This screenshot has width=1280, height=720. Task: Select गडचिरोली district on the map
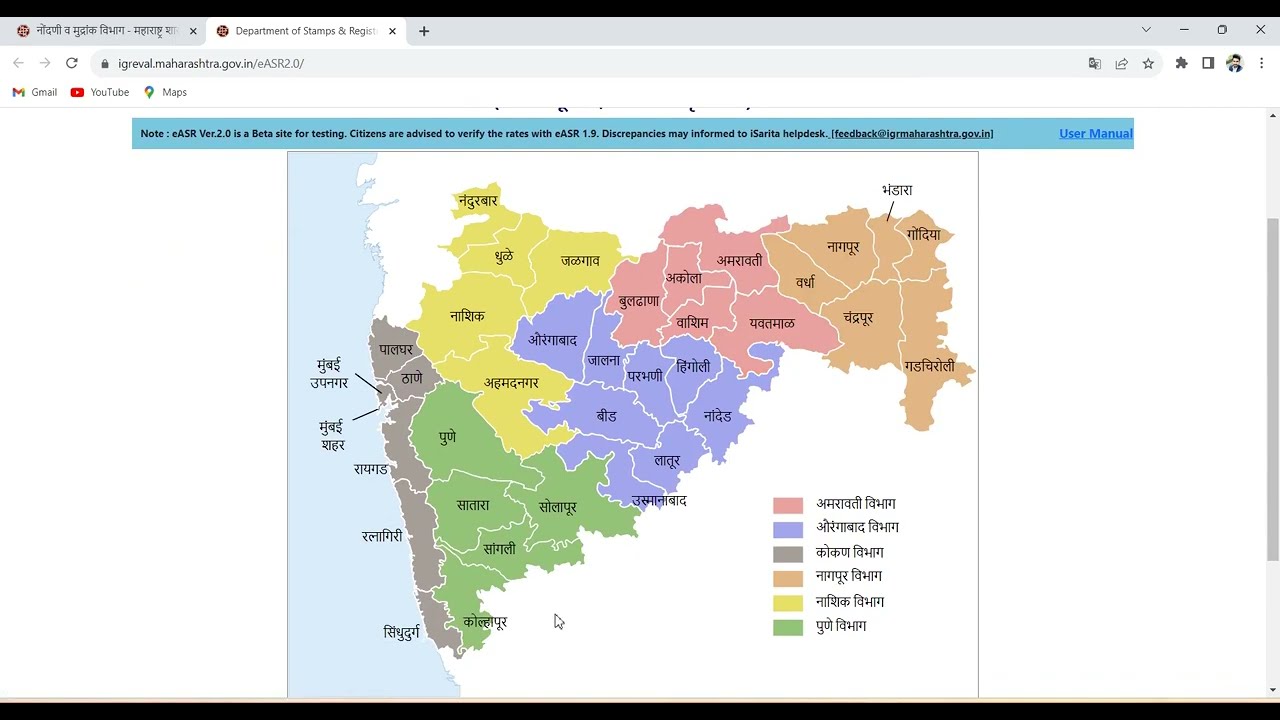tap(929, 366)
